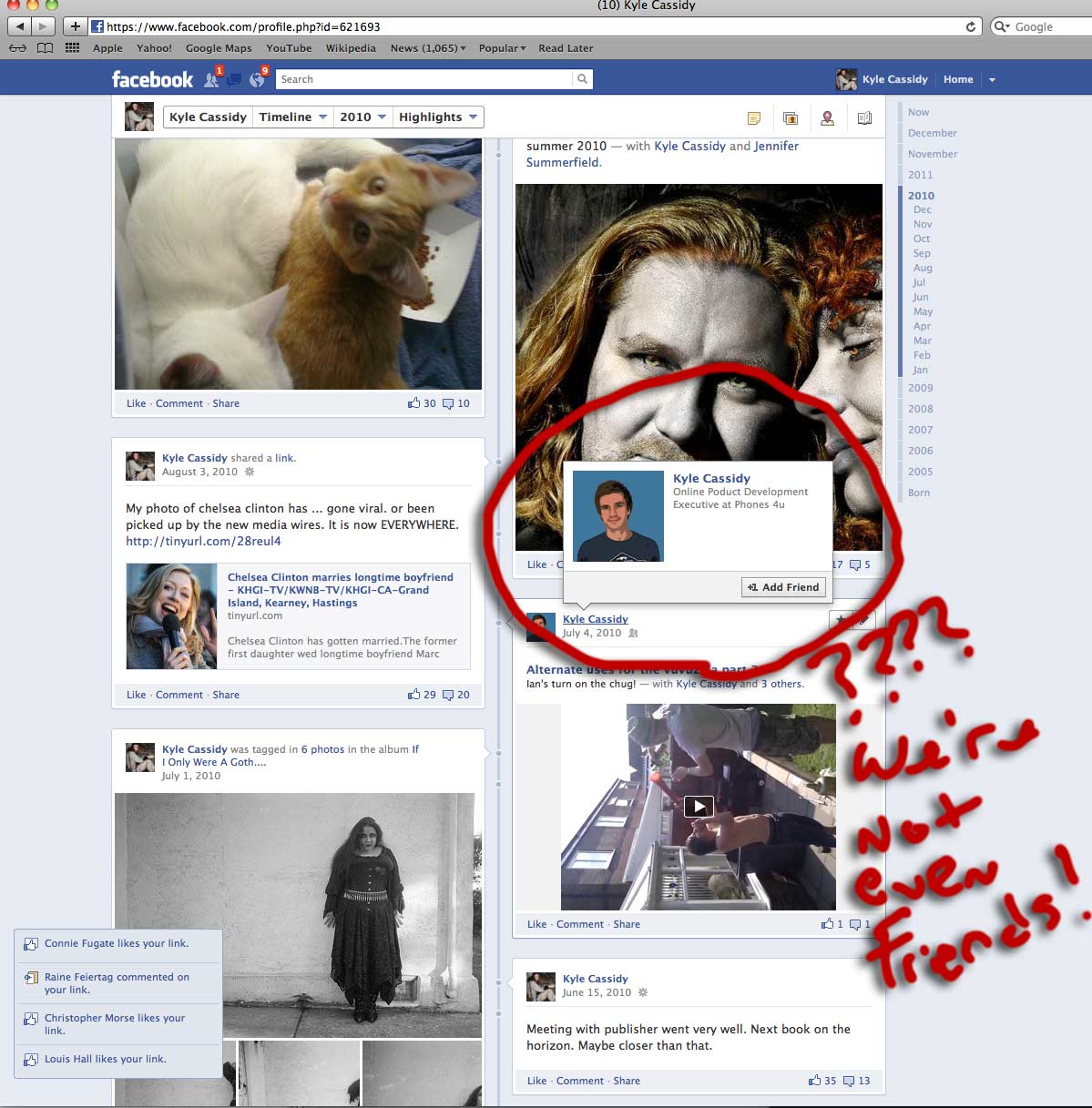Open the Chelsea Clinton article thumbnail
The height and width of the screenshot is (1108, 1092).
click(x=171, y=616)
